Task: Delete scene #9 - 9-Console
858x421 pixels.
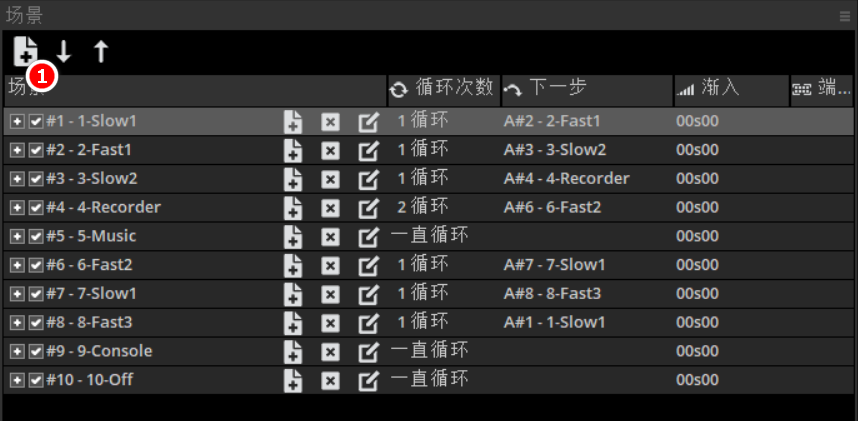Action: [x=330, y=352]
